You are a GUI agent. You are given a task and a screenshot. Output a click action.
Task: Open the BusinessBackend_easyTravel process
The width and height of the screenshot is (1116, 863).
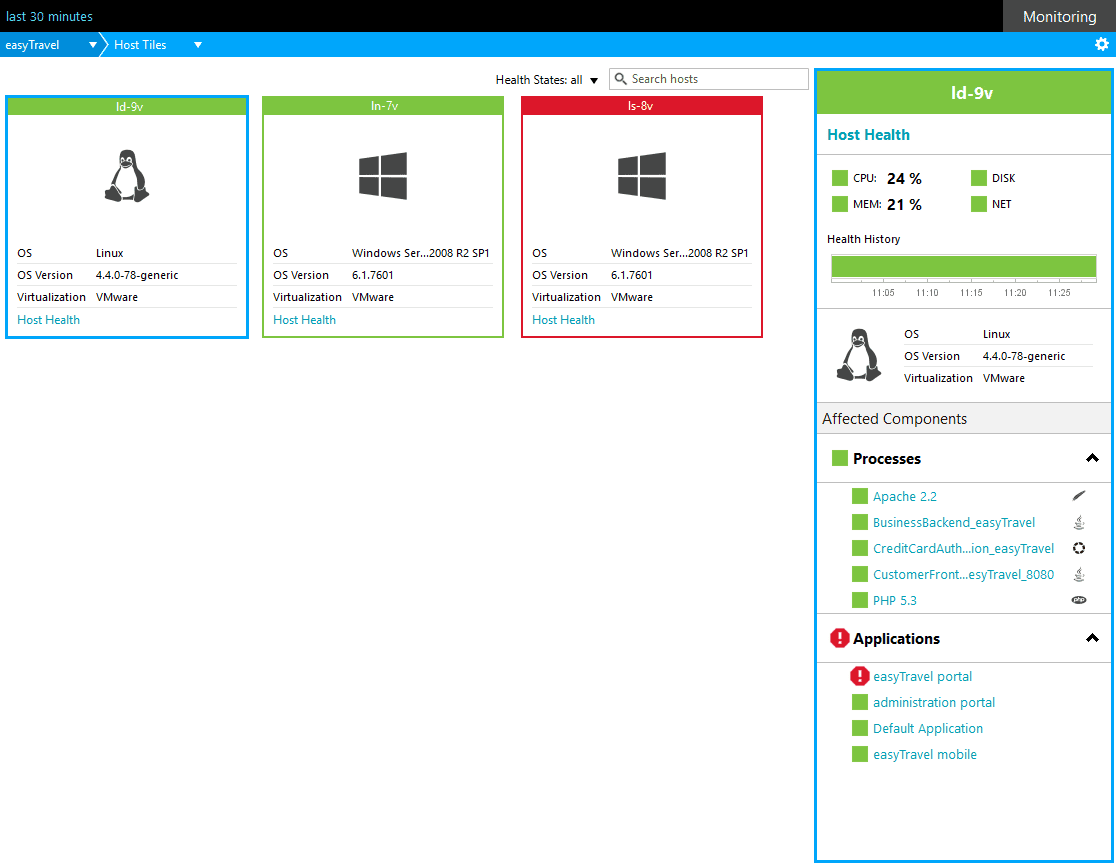954,522
